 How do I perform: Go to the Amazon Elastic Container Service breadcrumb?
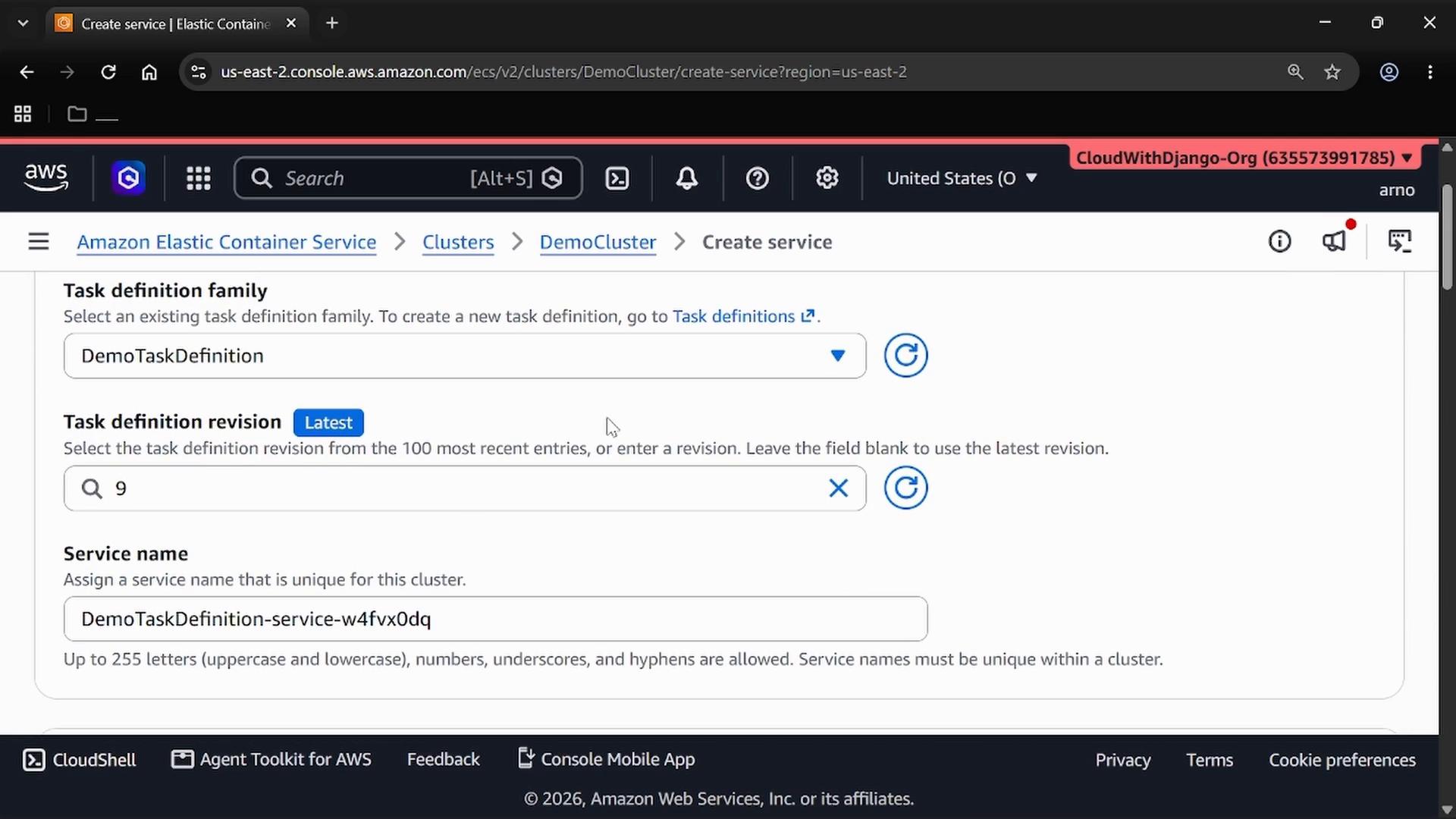[x=227, y=242]
